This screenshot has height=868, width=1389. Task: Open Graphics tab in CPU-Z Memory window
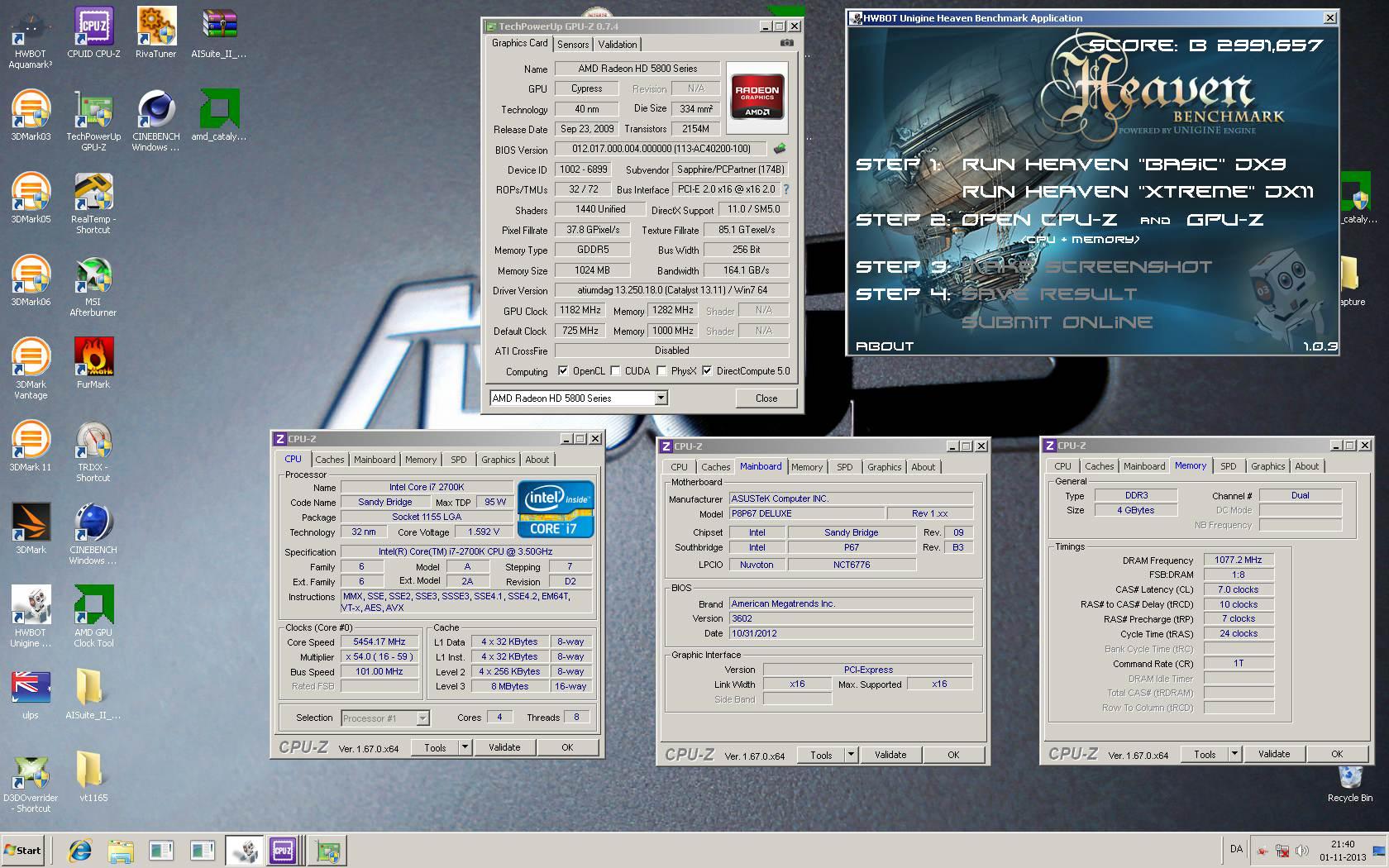pyautogui.click(x=1267, y=466)
